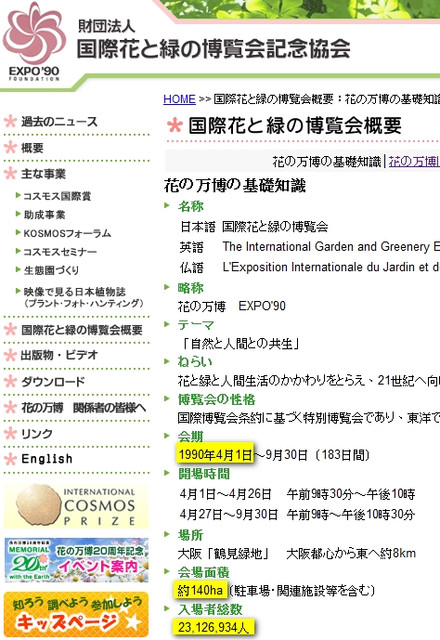Open the 助成事業 submenu link
This screenshot has height=640, width=440.
44,215
